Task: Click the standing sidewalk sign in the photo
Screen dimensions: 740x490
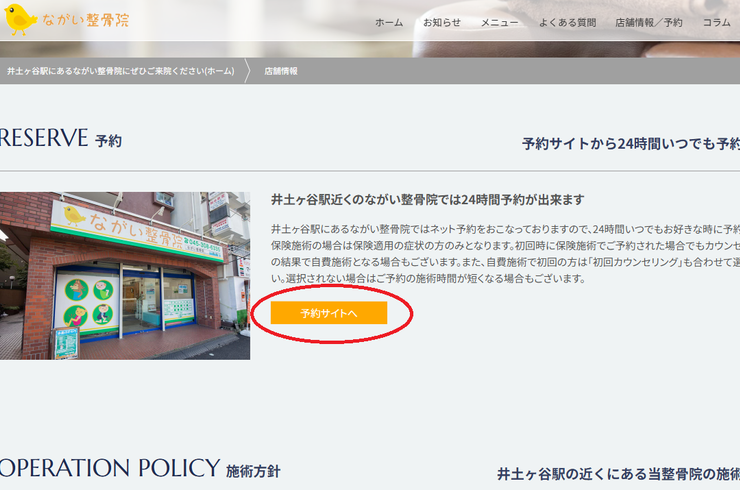Action: click(66, 342)
